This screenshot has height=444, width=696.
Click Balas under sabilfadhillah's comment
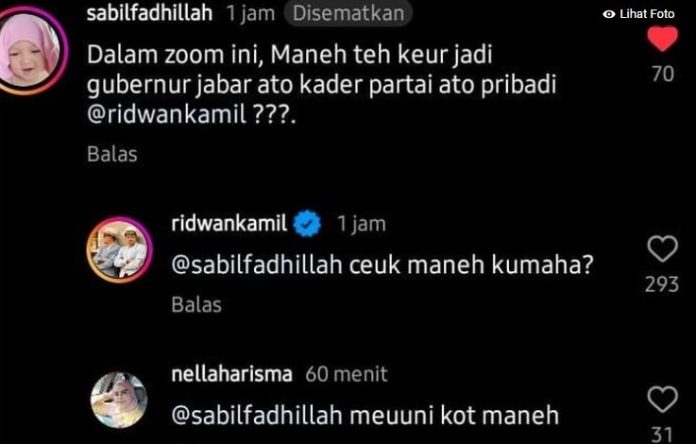pyautogui.click(x=112, y=155)
